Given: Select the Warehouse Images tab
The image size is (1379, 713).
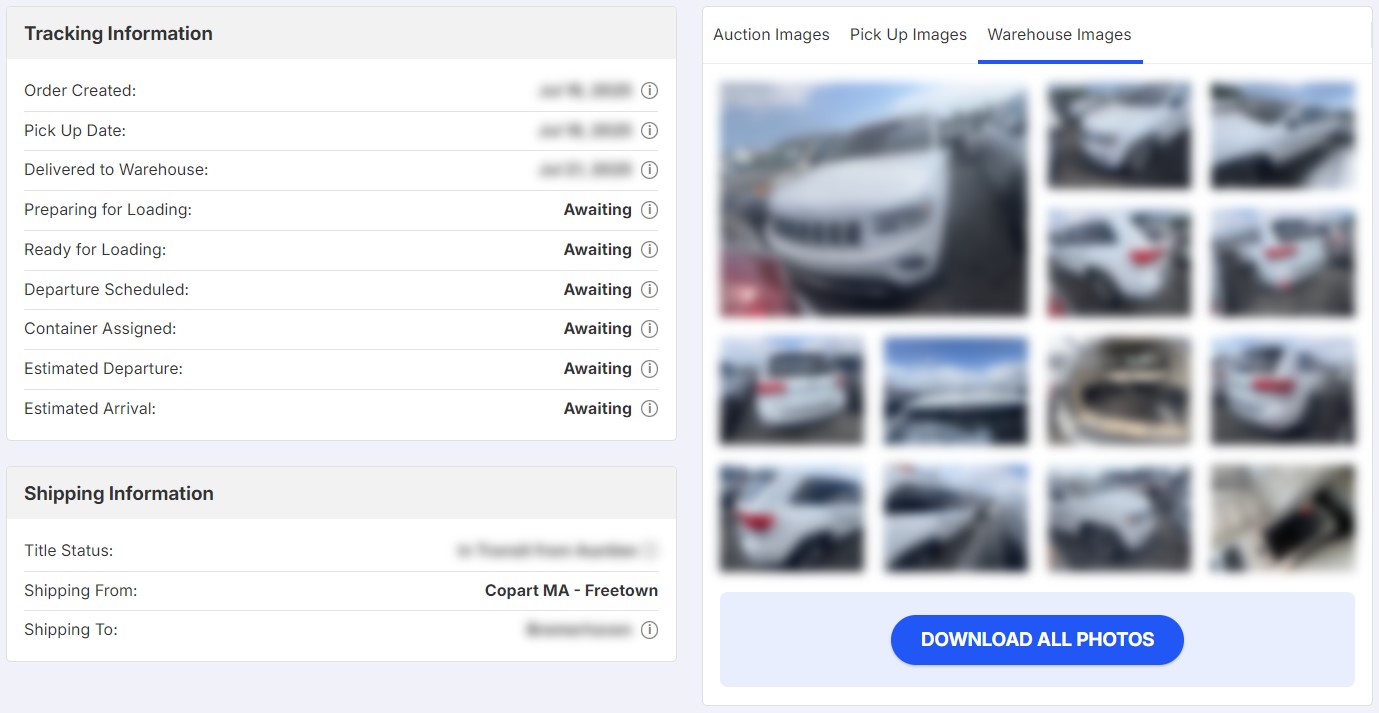Looking at the screenshot, I should [x=1059, y=35].
